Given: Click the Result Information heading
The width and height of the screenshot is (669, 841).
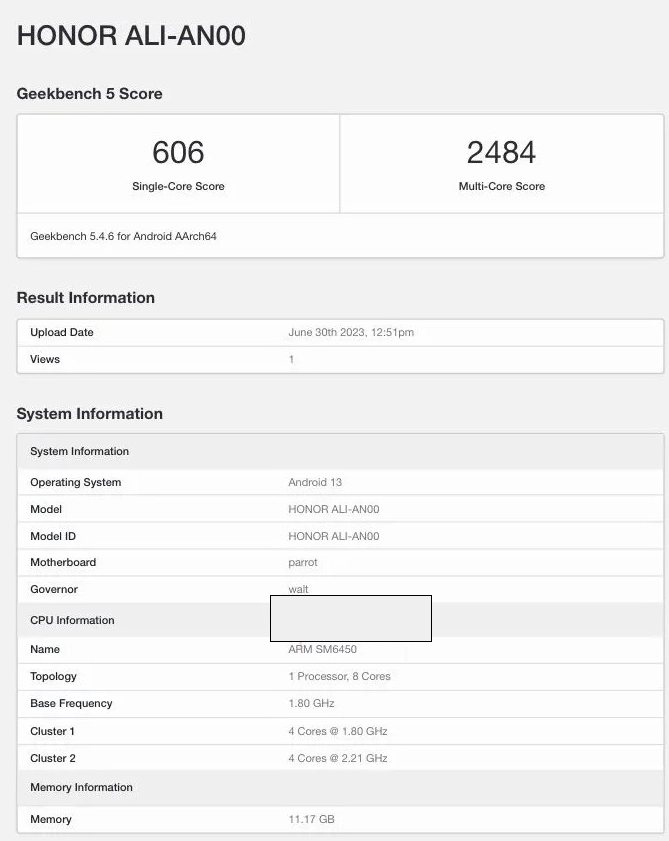Looking at the screenshot, I should (86, 298).
